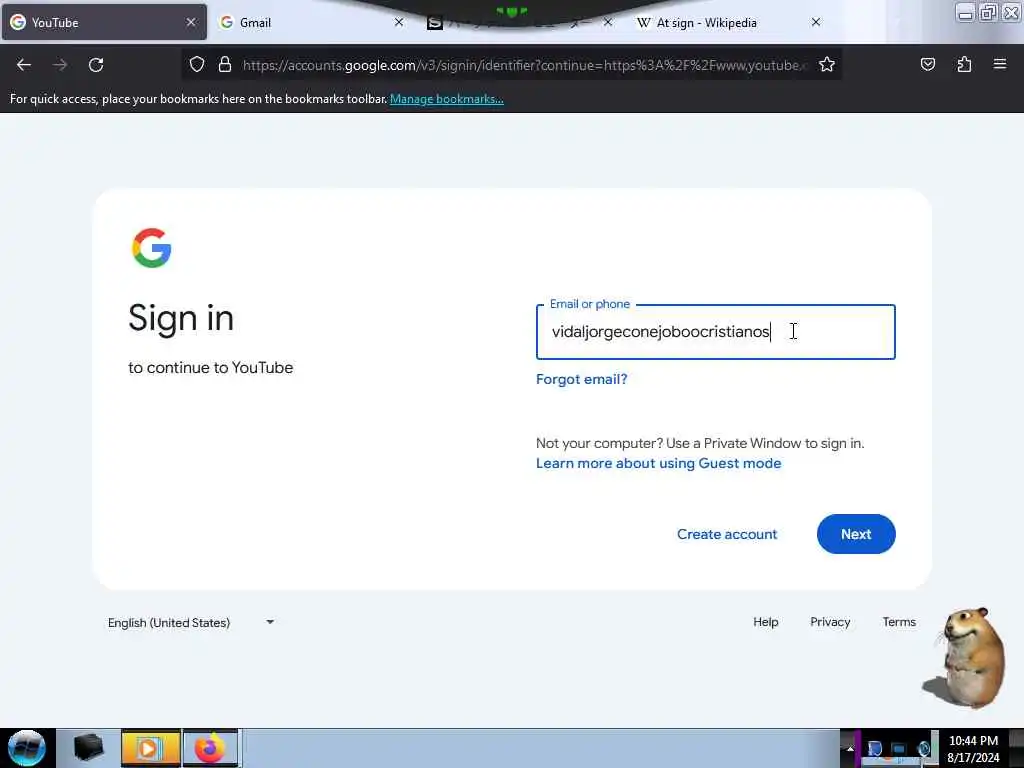The height and width of the screenshot is (768, 1024).
Task: Click the Show desktop strip
Action: pyautogui.click(x=1016, y=748)
